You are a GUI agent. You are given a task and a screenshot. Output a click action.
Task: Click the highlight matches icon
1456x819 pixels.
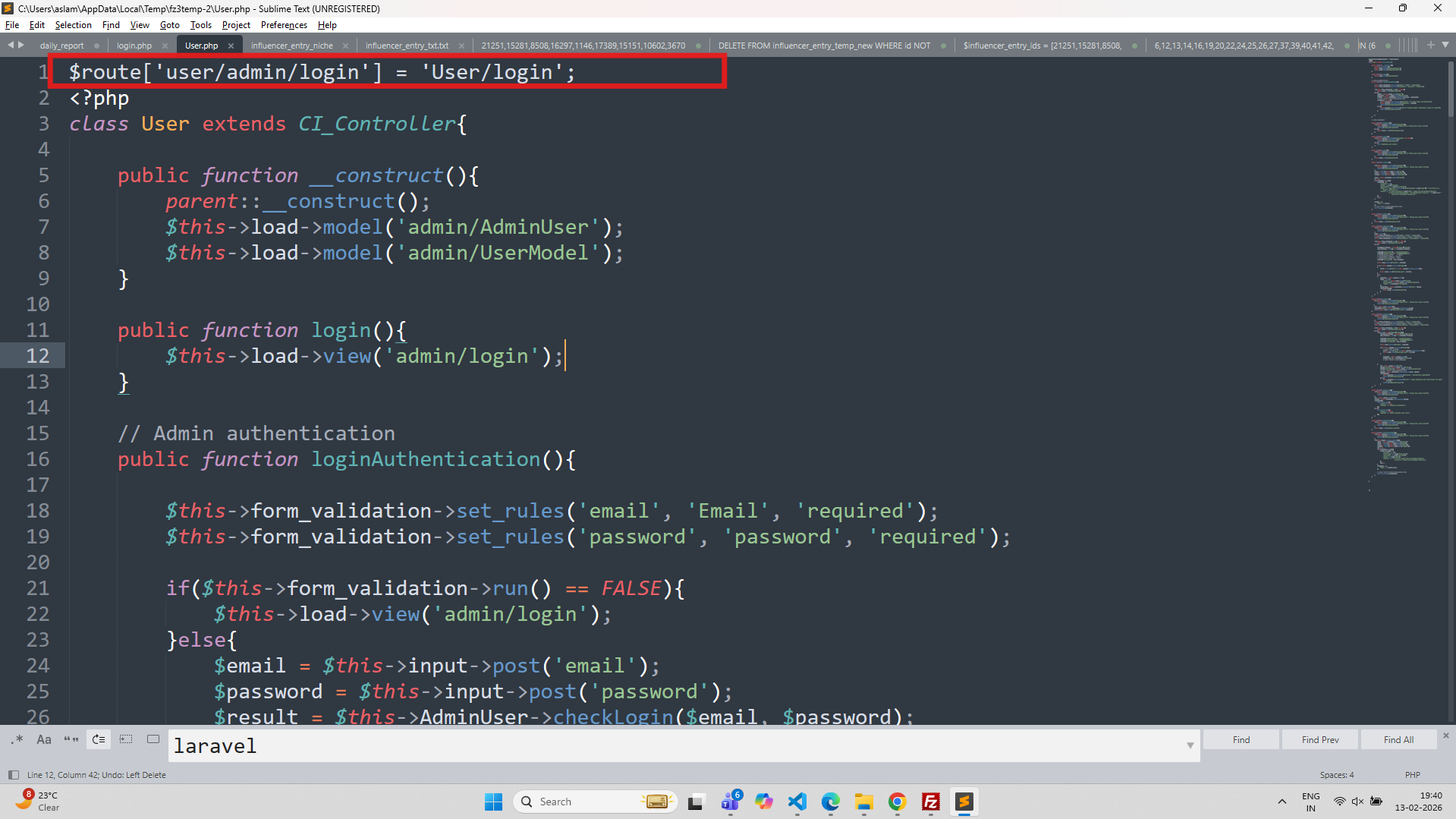[153, 739]
